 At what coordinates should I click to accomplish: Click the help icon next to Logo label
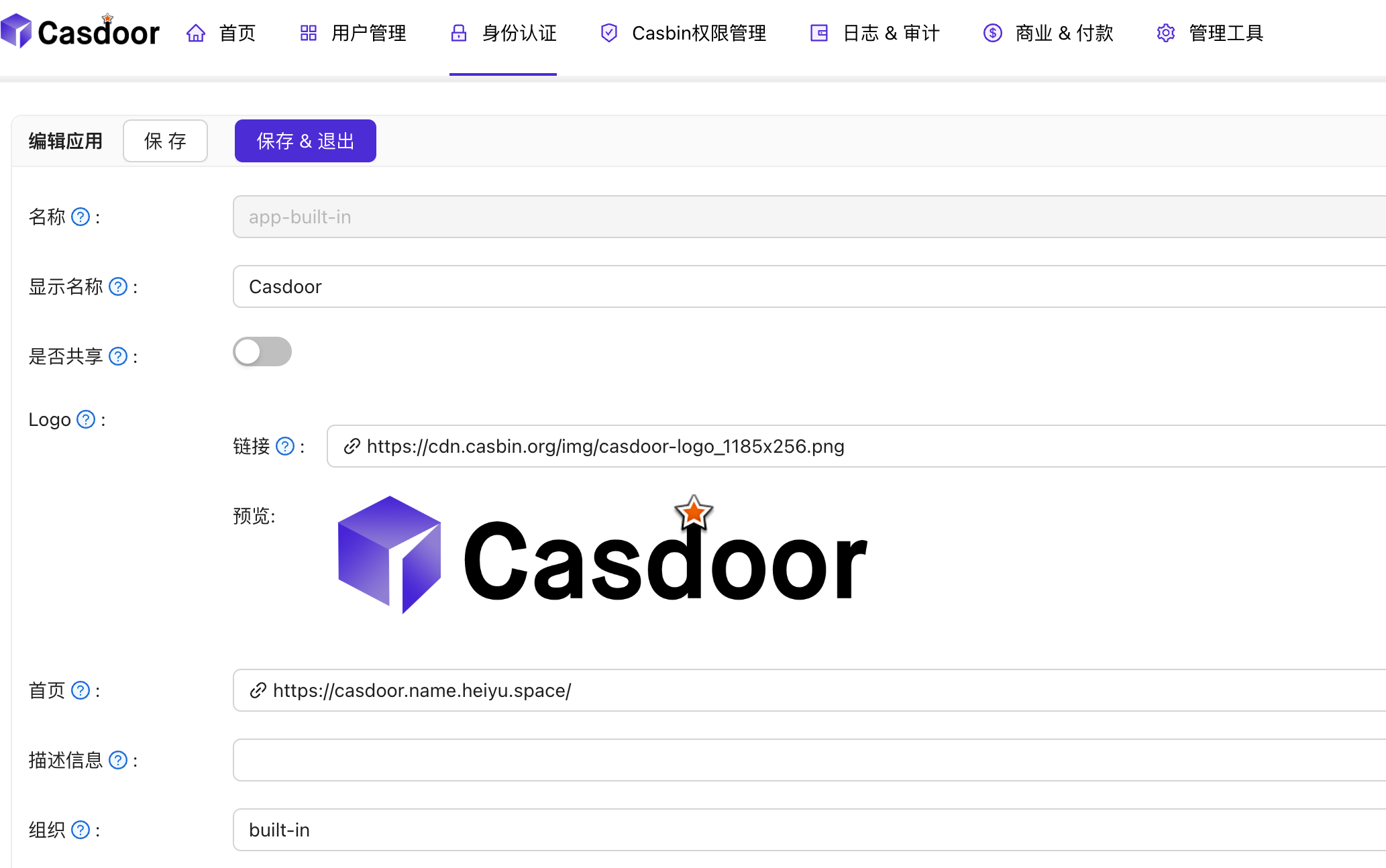point(86,419)
